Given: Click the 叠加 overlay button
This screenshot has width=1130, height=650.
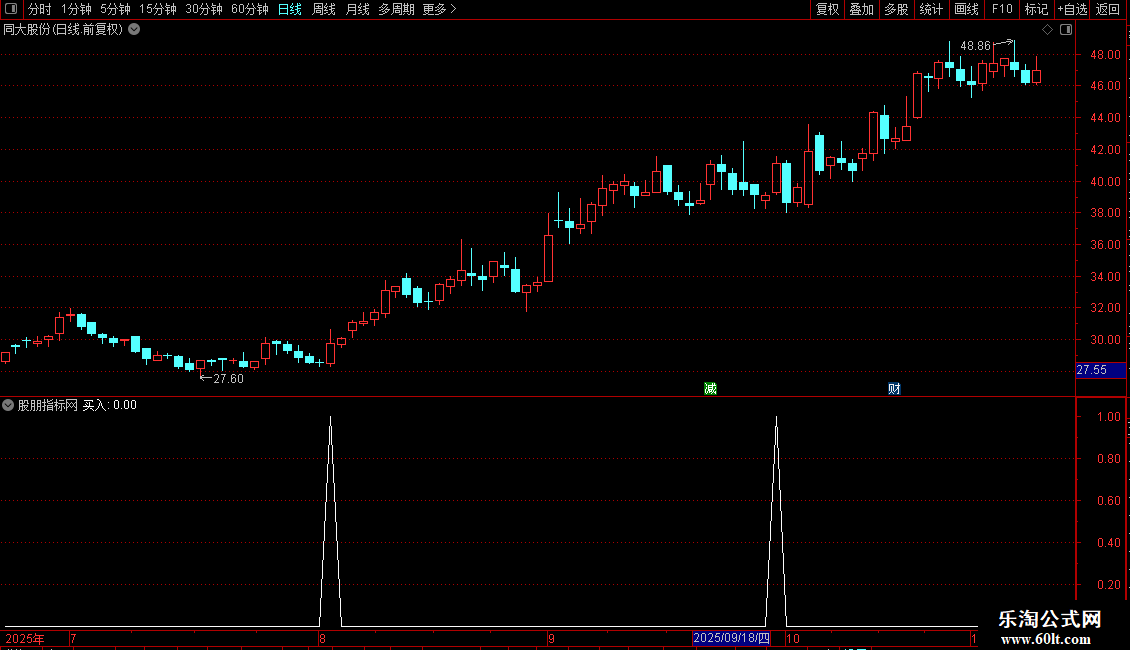Looking at the screenshot, I should coord(861,9).
